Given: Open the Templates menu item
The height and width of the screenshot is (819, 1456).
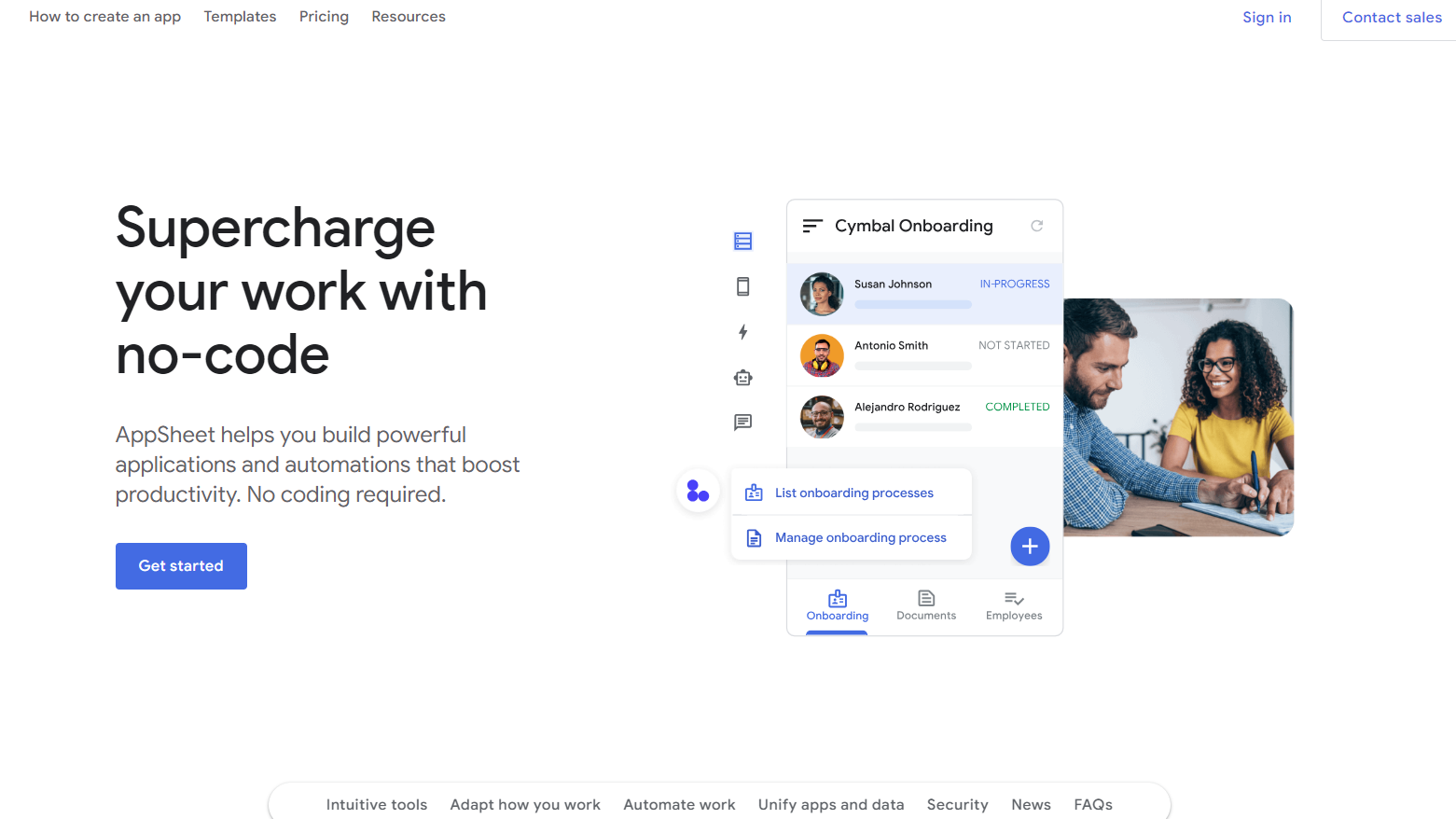Looking at the screenshot, I should click(x=240, y=17).
